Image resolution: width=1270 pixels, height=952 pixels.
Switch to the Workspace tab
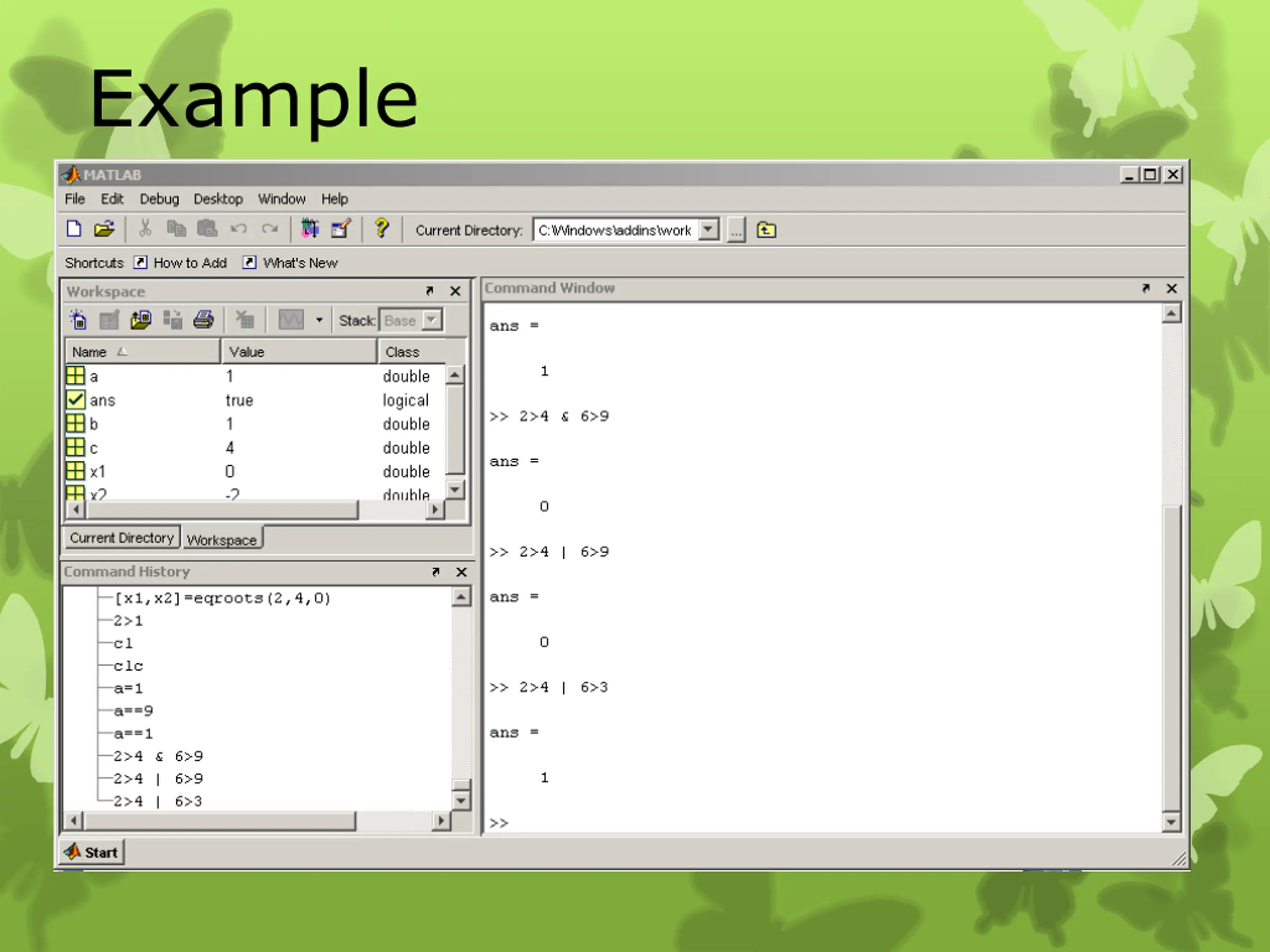222,539
